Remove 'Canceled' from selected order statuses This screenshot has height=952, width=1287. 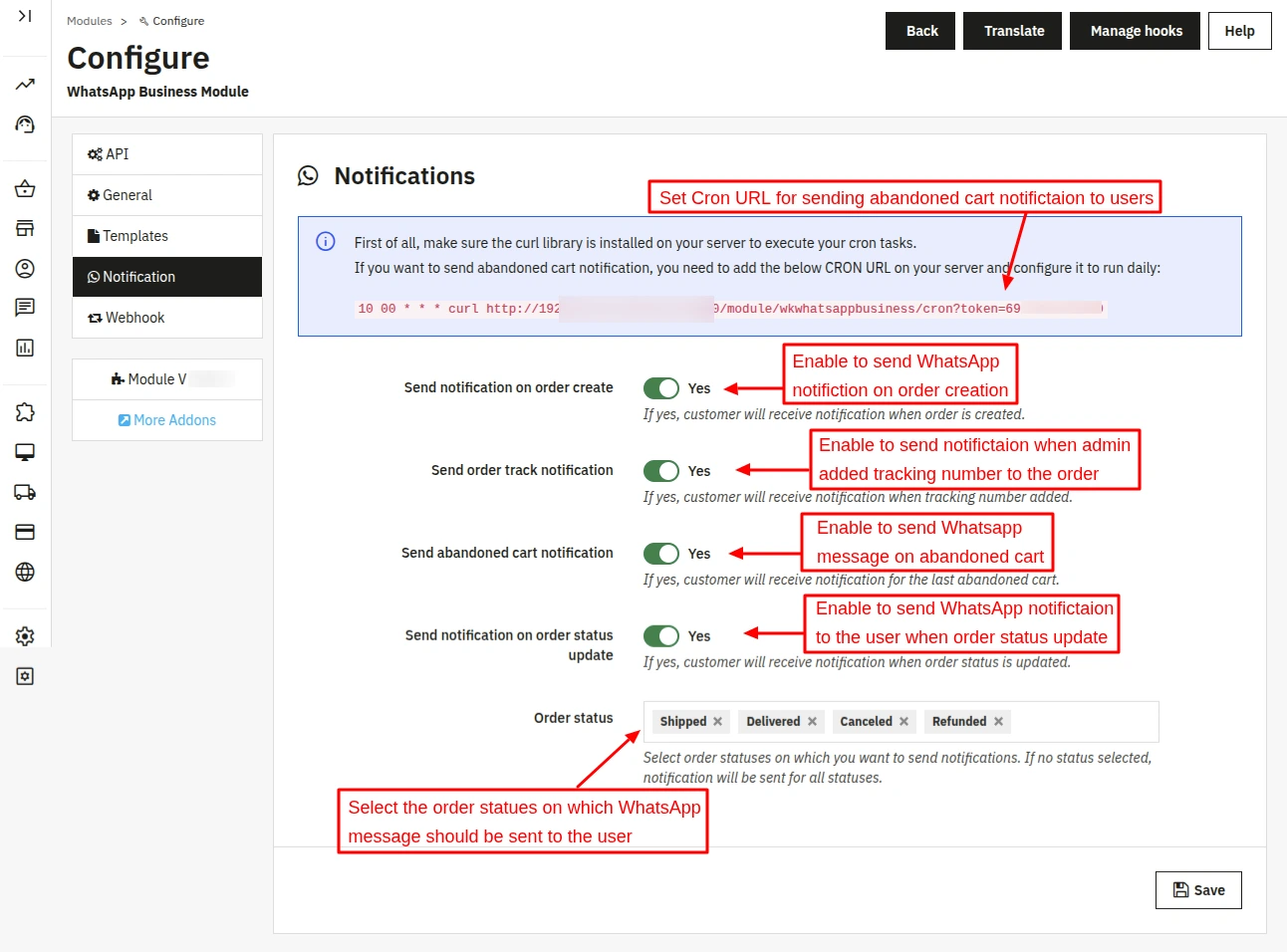point(901,721)
